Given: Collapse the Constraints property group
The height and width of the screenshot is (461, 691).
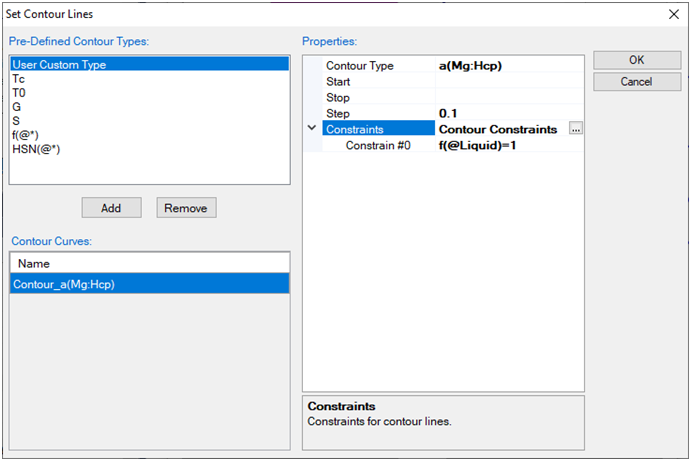Looking at the screenshot, I should tap(312, 129).
